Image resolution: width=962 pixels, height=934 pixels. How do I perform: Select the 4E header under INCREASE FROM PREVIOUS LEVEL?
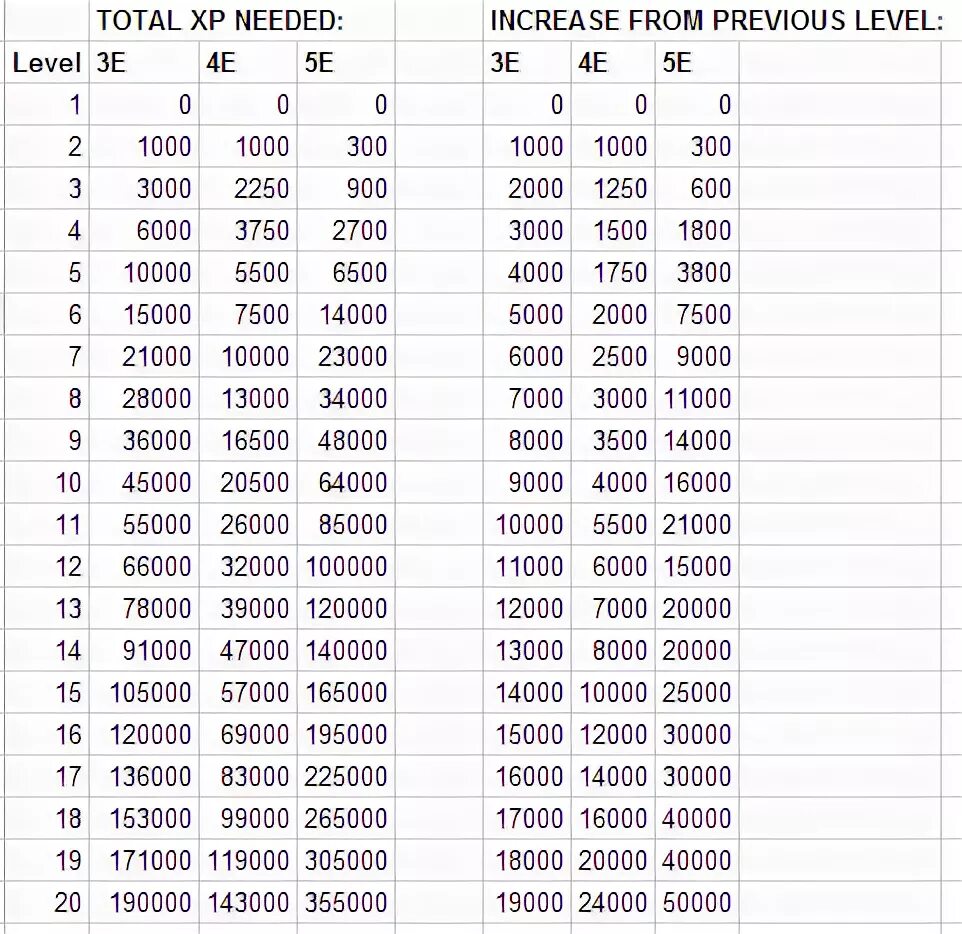(x=613, y=62)
